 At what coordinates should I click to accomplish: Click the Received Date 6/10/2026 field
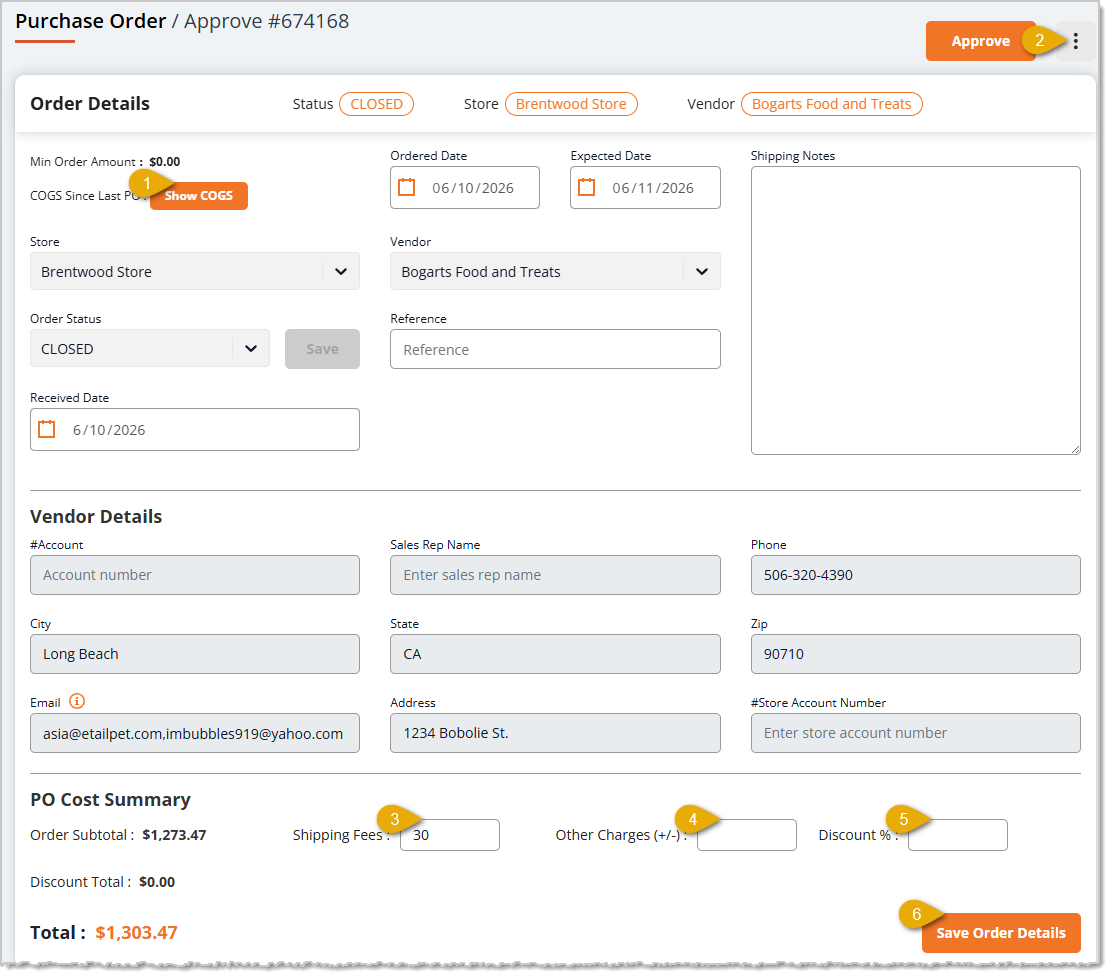195,430
